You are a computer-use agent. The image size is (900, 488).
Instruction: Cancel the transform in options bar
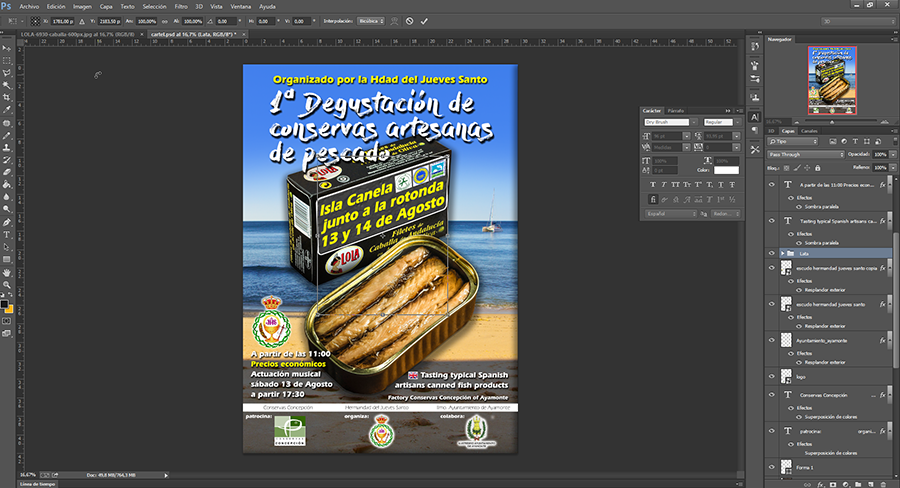tap(409, 21)
